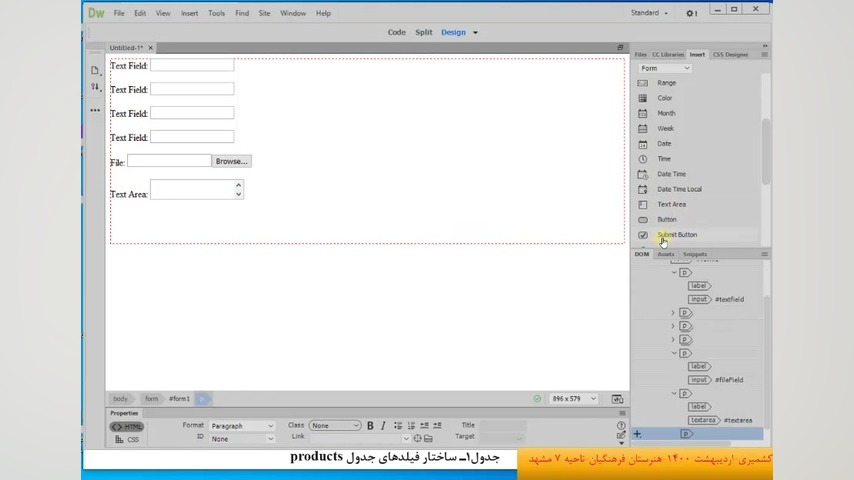Image resolution: width=854 pixels, height=480 pixels.
Task: Insert a Week form element
Action: (665, 129)
